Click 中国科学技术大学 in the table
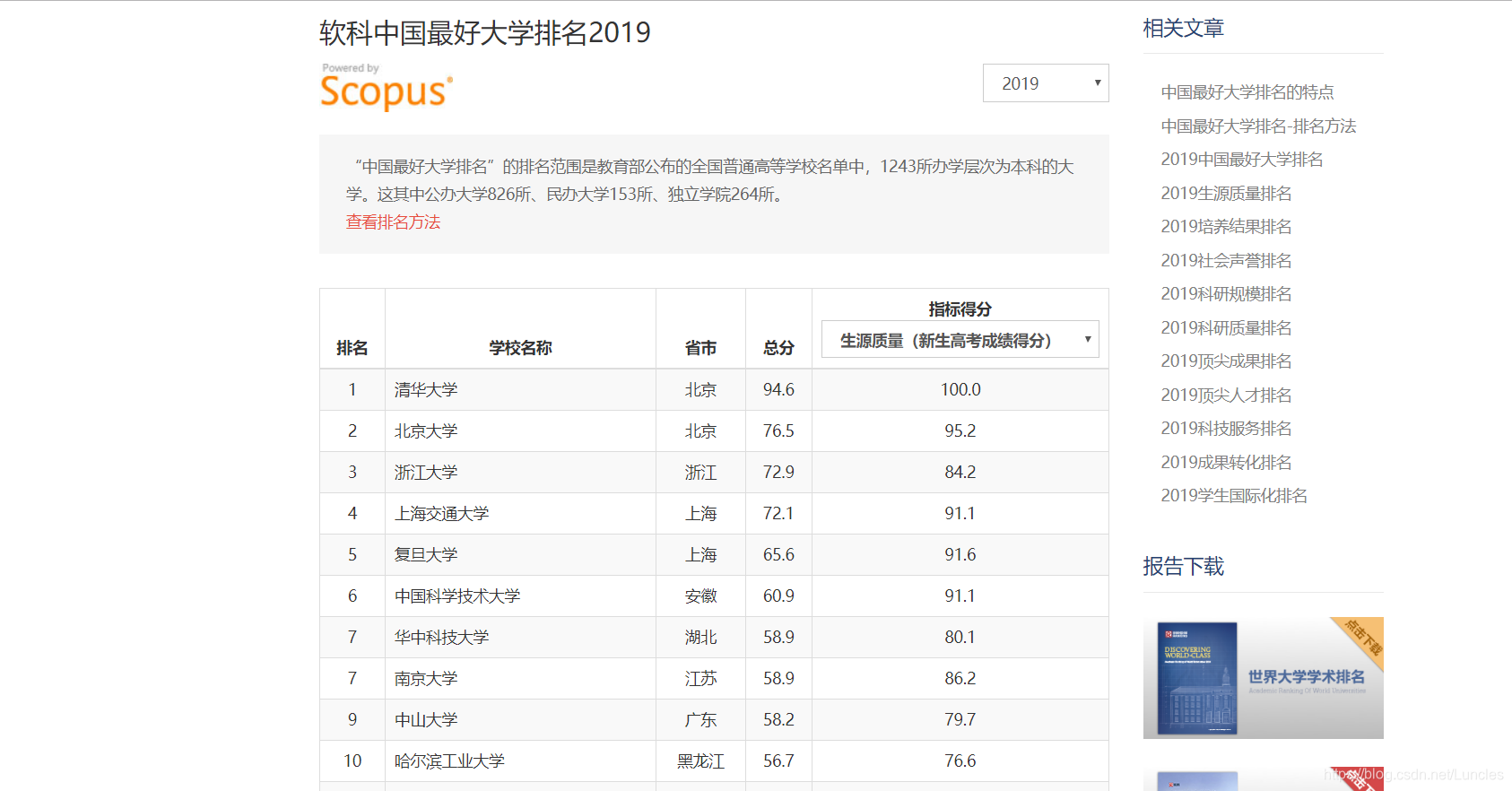The image size is (1512, 791). (457, 596)
